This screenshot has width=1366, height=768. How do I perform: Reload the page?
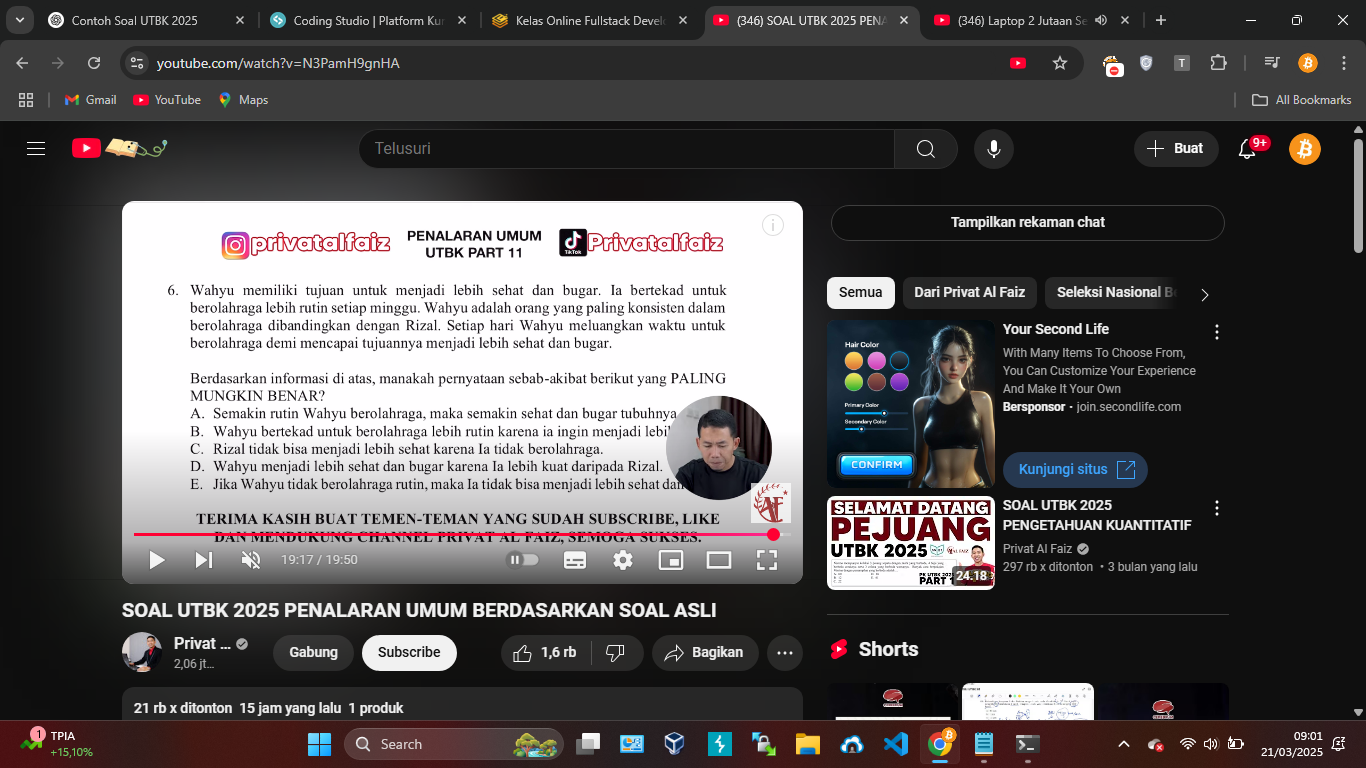point(94,63)
